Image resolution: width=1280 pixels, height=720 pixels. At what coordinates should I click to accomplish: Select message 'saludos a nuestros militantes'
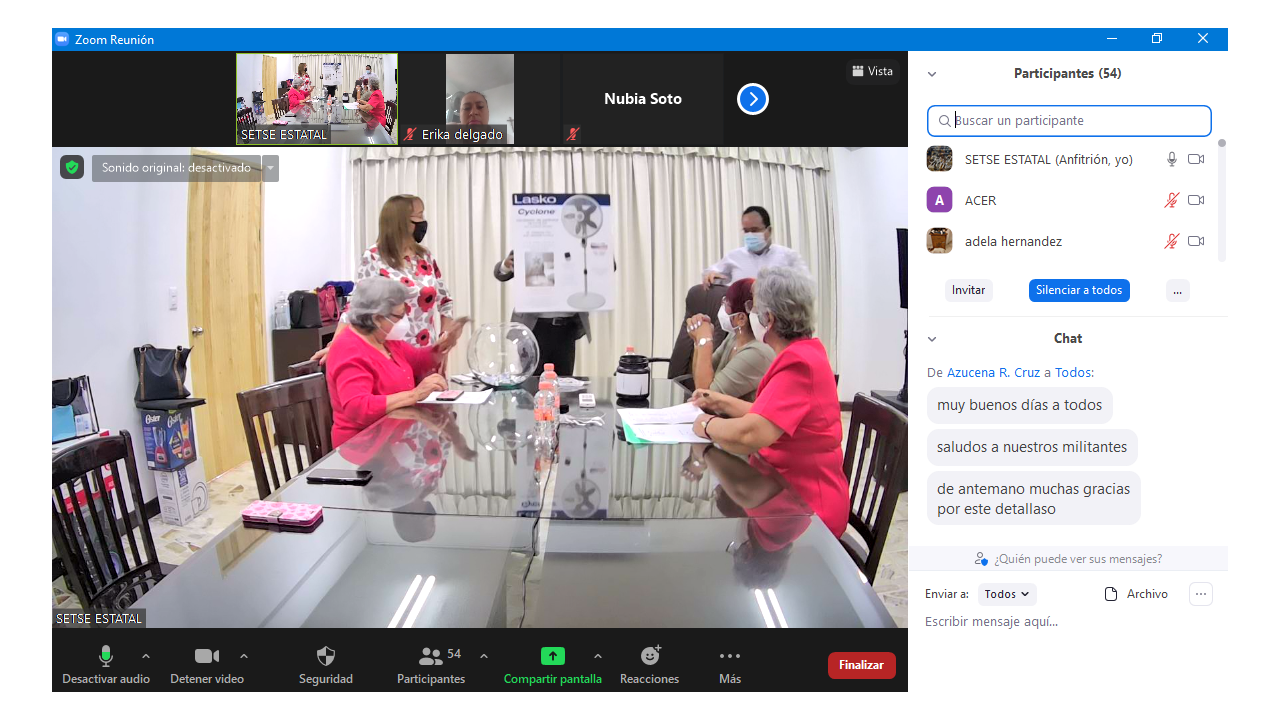tap(1032, 447)
